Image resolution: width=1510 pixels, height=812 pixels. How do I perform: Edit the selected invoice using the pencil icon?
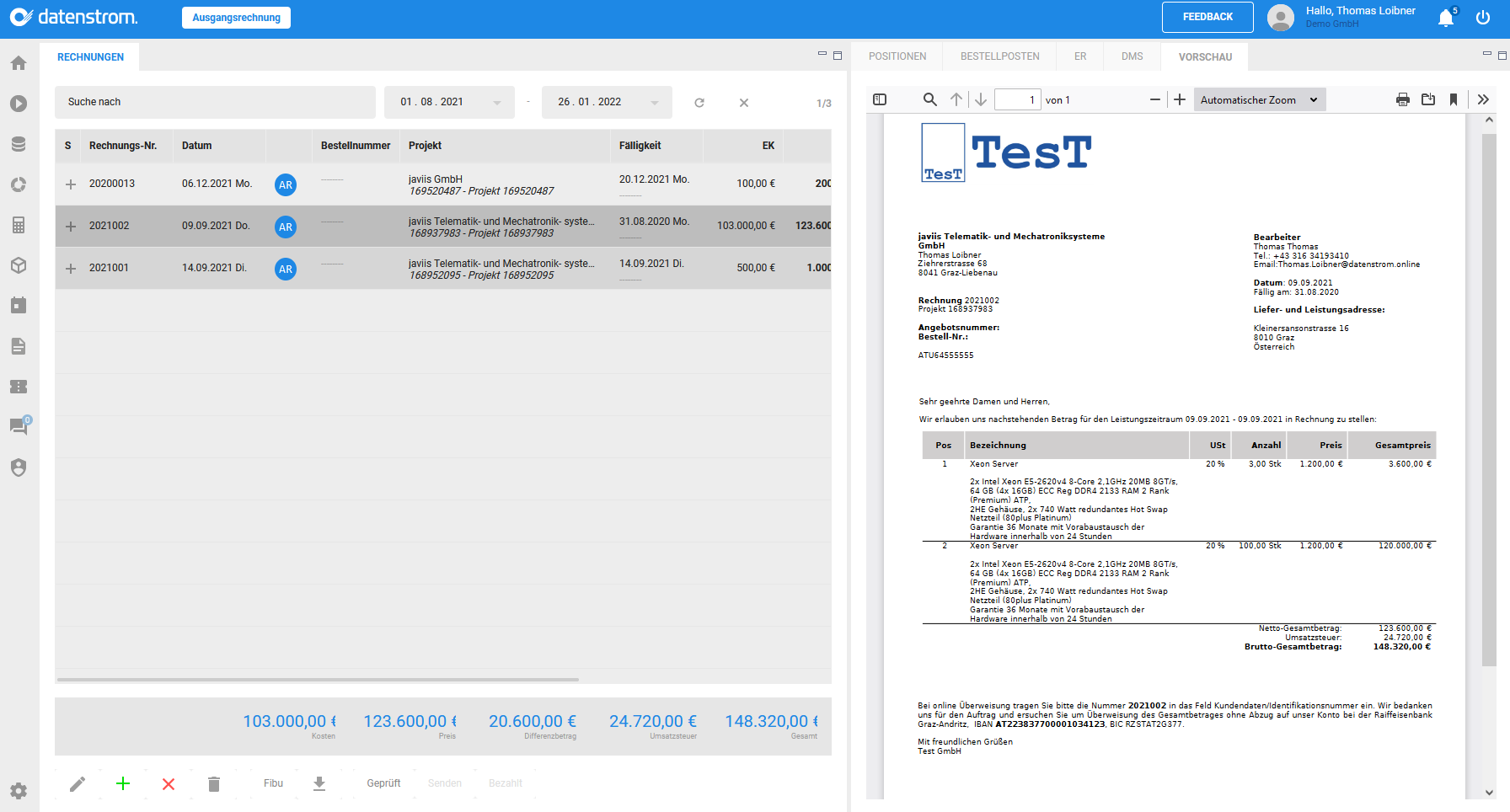point(77,783)
